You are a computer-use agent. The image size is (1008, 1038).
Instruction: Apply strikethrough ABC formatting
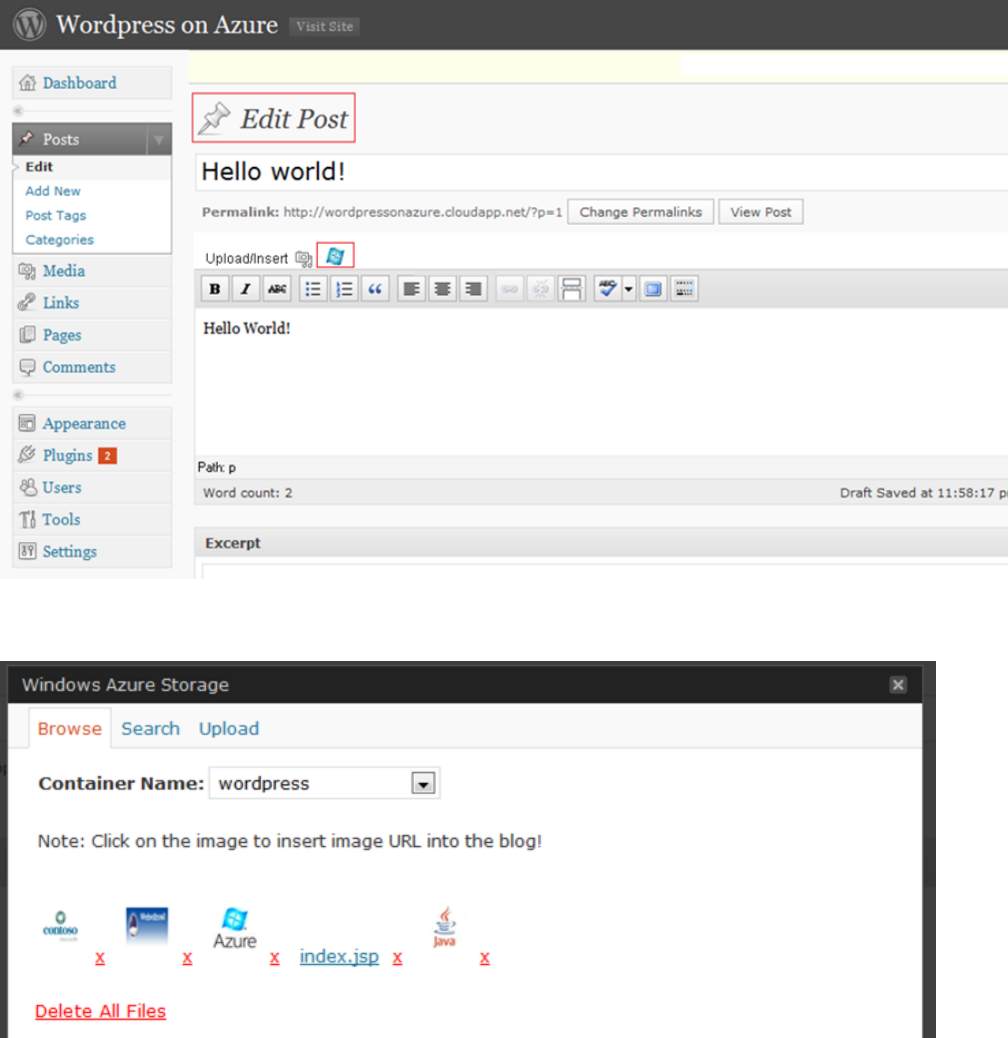coord(277,289)
